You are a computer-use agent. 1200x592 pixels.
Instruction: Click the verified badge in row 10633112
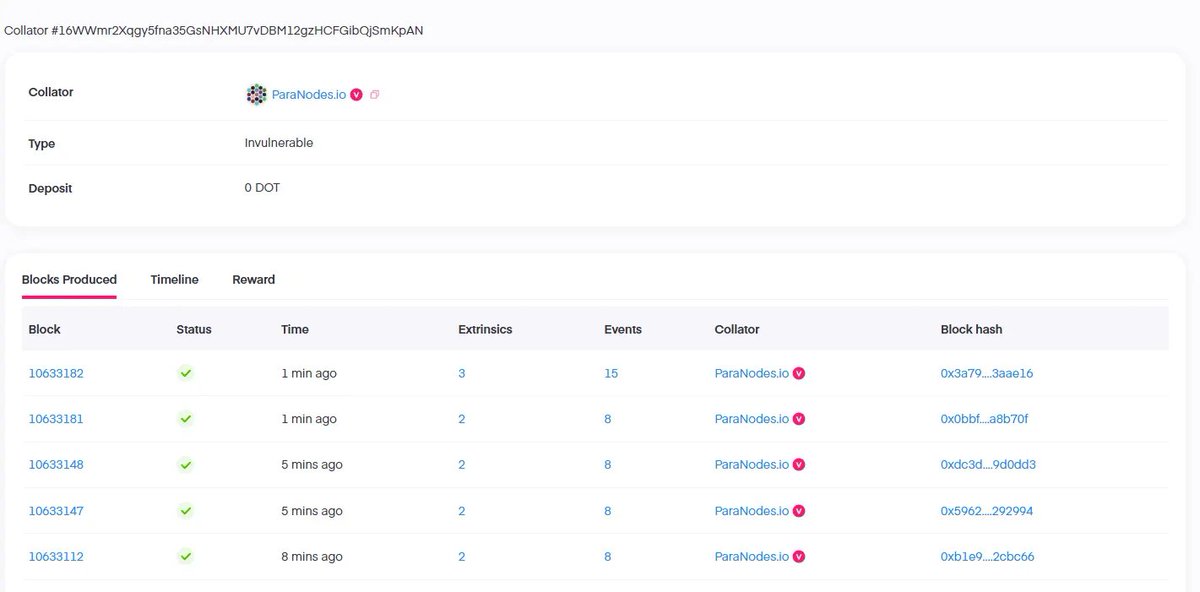pos(799,557)
